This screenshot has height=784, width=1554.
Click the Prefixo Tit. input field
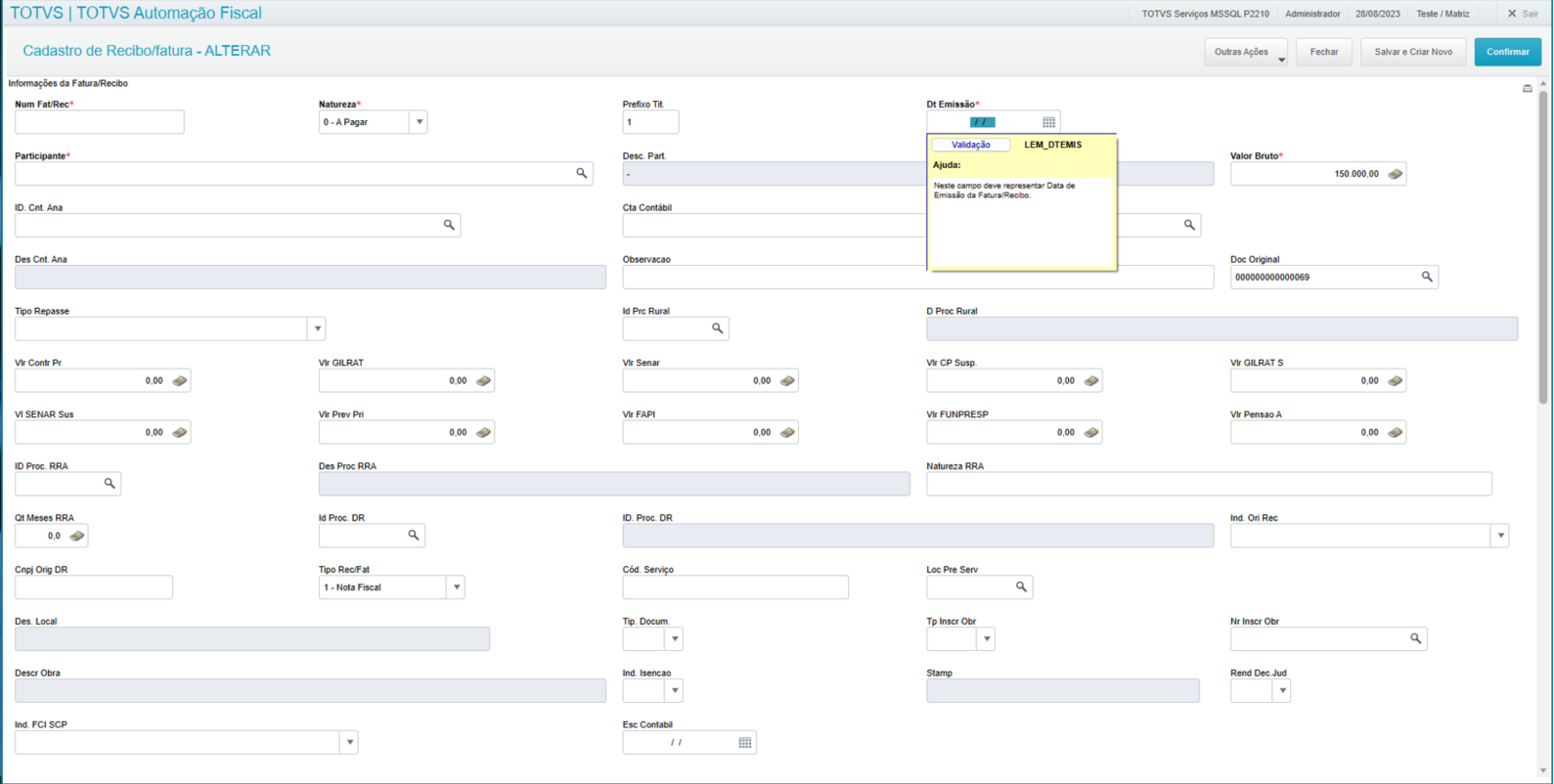click(x=650, y=122)
